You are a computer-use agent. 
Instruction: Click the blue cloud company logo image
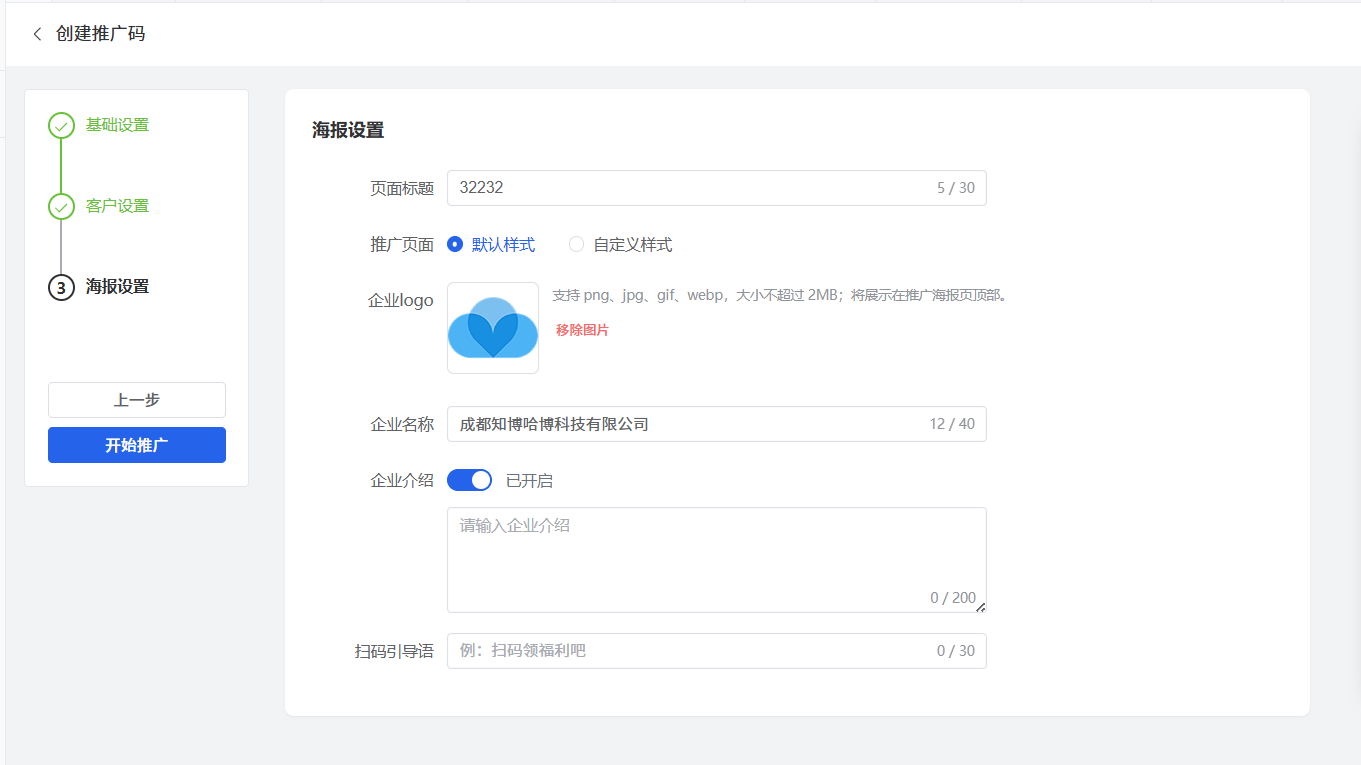493,328
